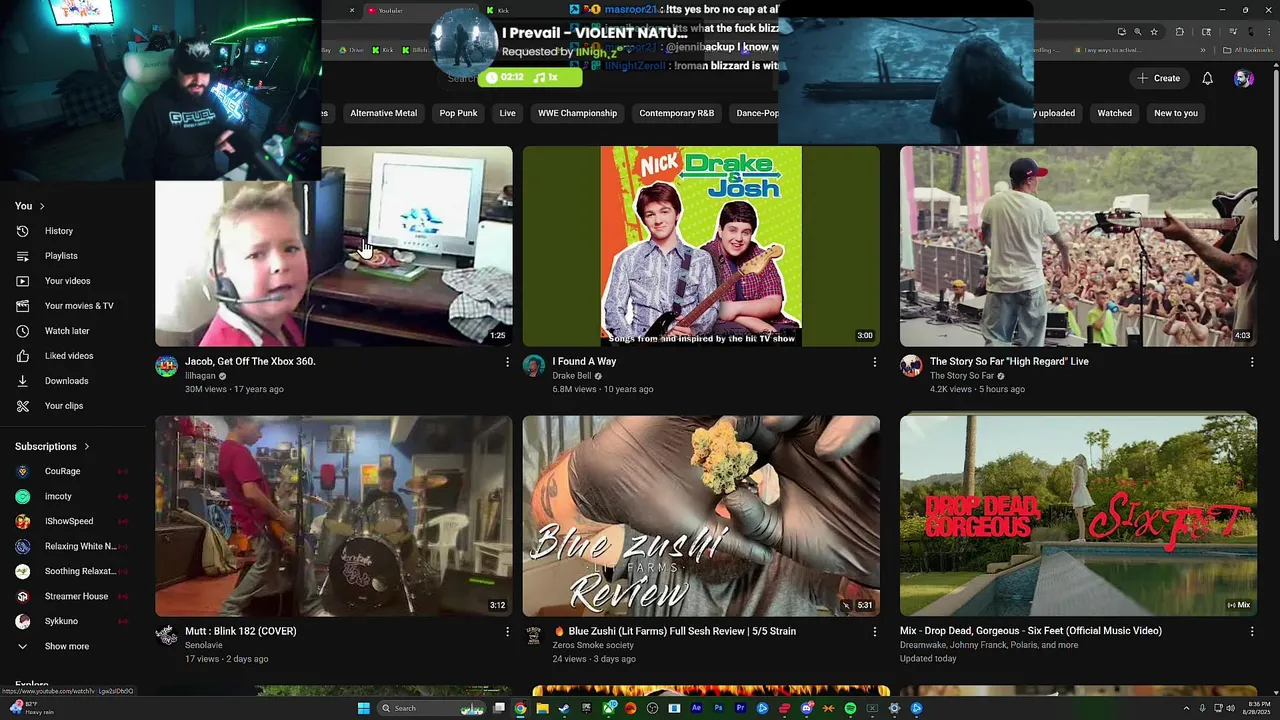Open the lilhagan channel avatar
The image size is (1280, 720).
pyautogui.click(x=167, y=365)
